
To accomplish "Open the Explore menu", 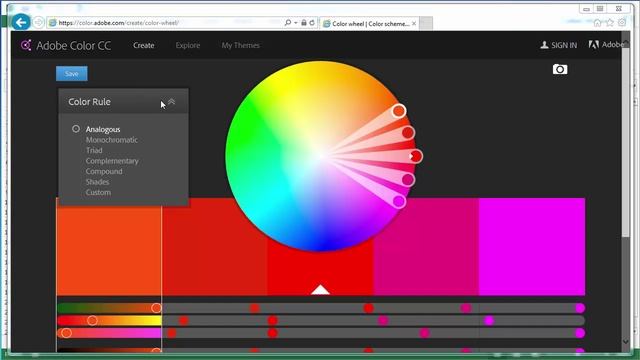I will (x=188, y=45).
